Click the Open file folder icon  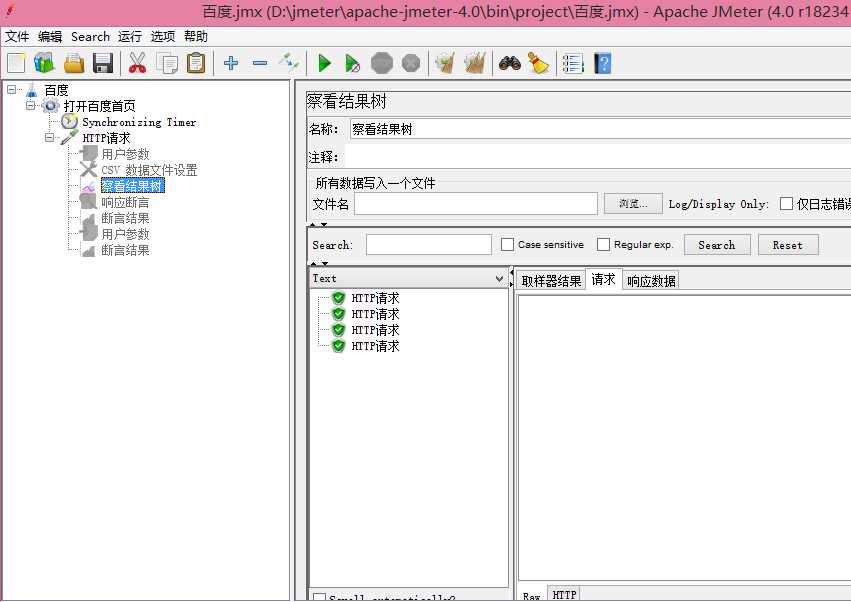tap(74, 64)
